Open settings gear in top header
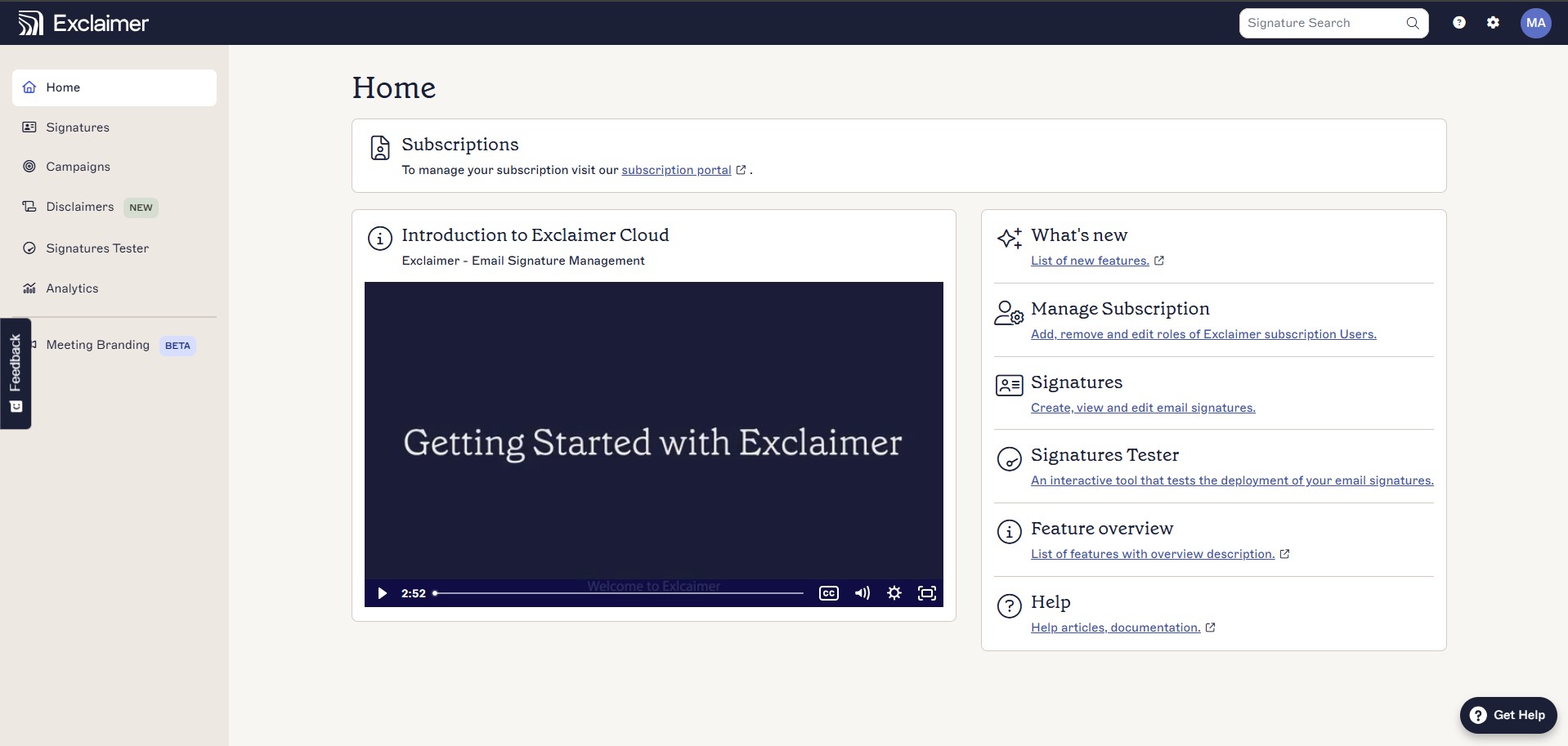Viewport: 1568px width, 746px height. coord(1493,23)
